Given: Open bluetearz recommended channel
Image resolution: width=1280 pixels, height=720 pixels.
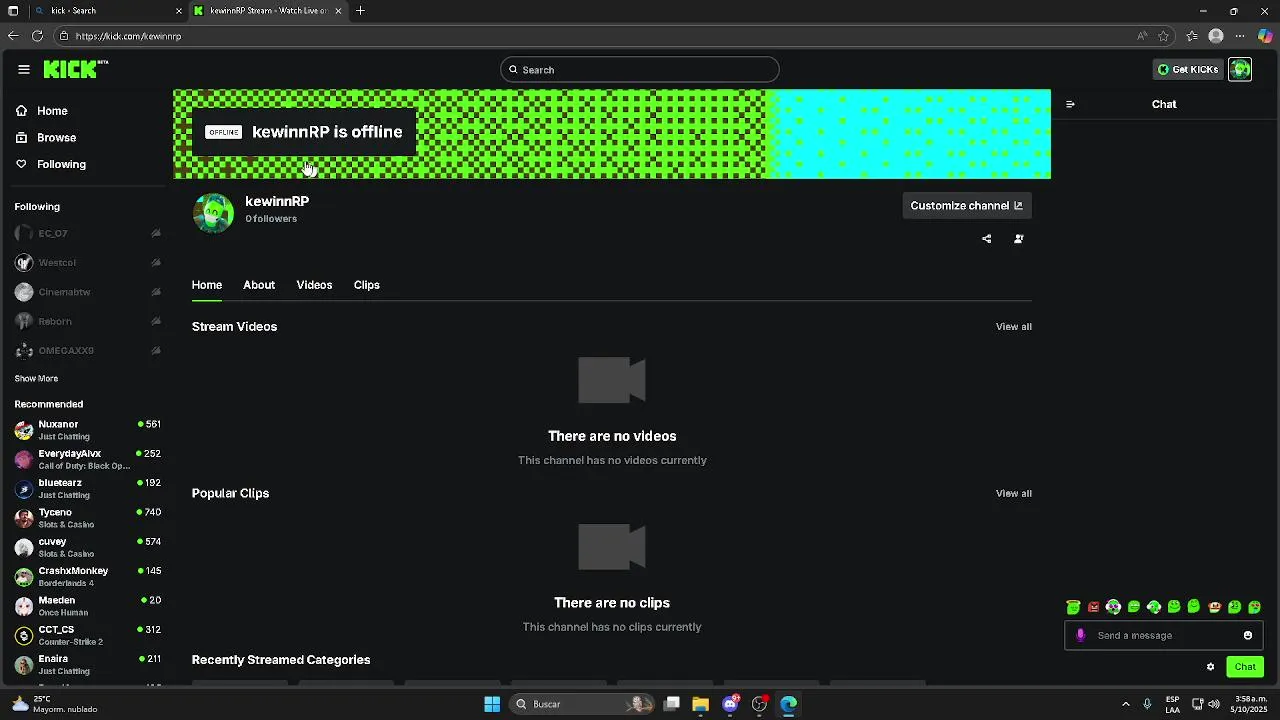Looking at the screenshot, I should [88, 489].
